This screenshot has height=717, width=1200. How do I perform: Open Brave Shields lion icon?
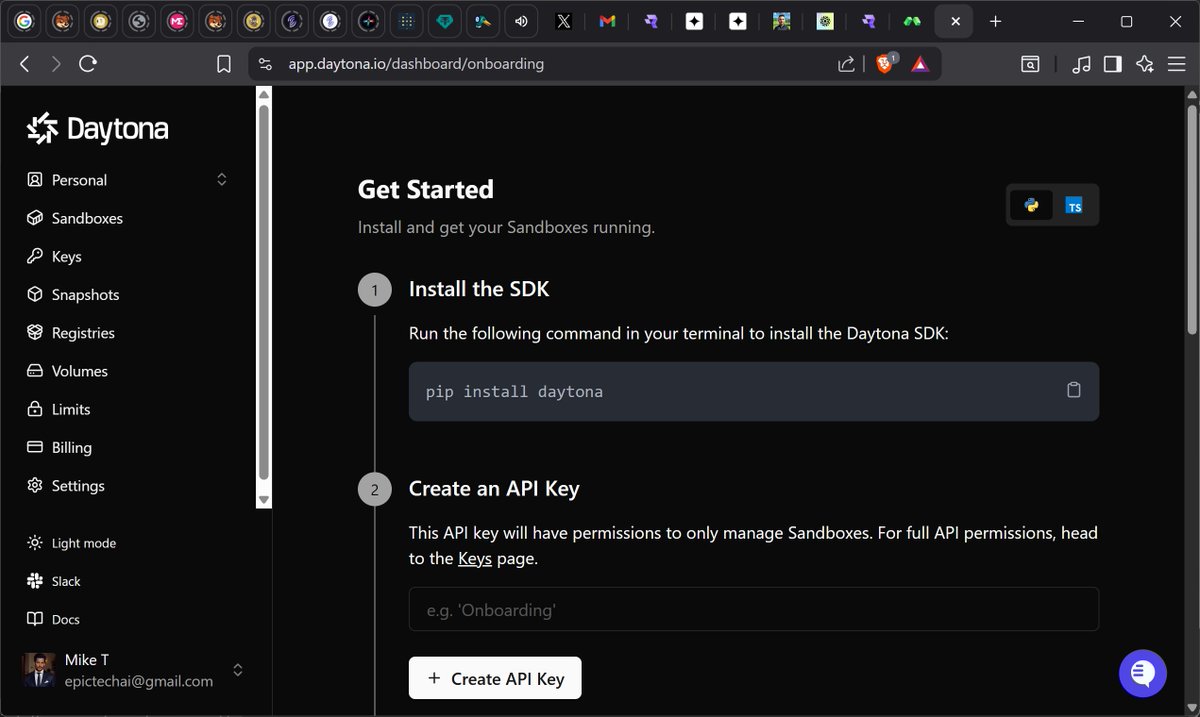885,63
